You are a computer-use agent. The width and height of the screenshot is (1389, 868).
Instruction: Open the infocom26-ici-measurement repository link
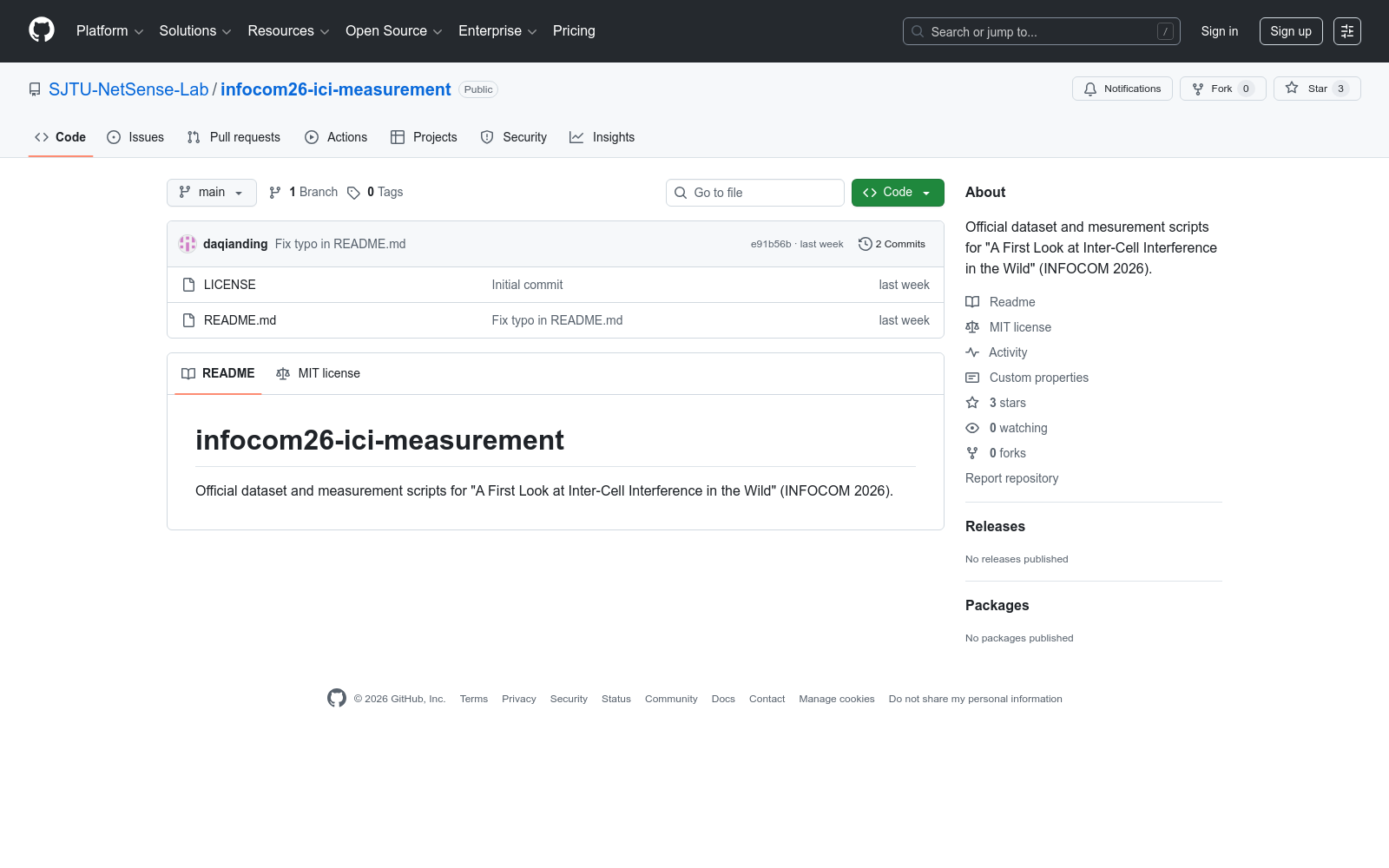click(x=336, y=89)
